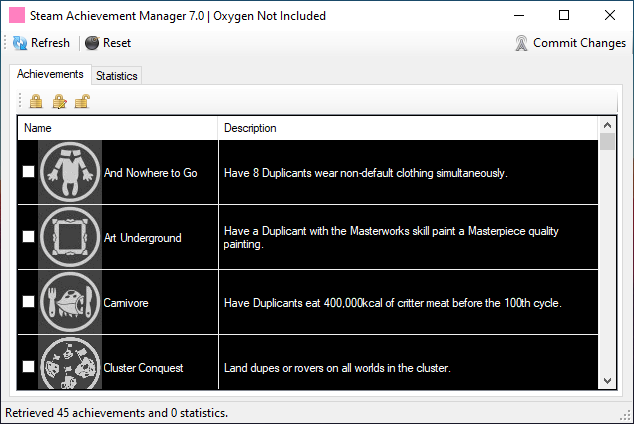This screenshot has height=424, width=634.
Task: Select the Achievements tab
Action: tap(50, 74)
